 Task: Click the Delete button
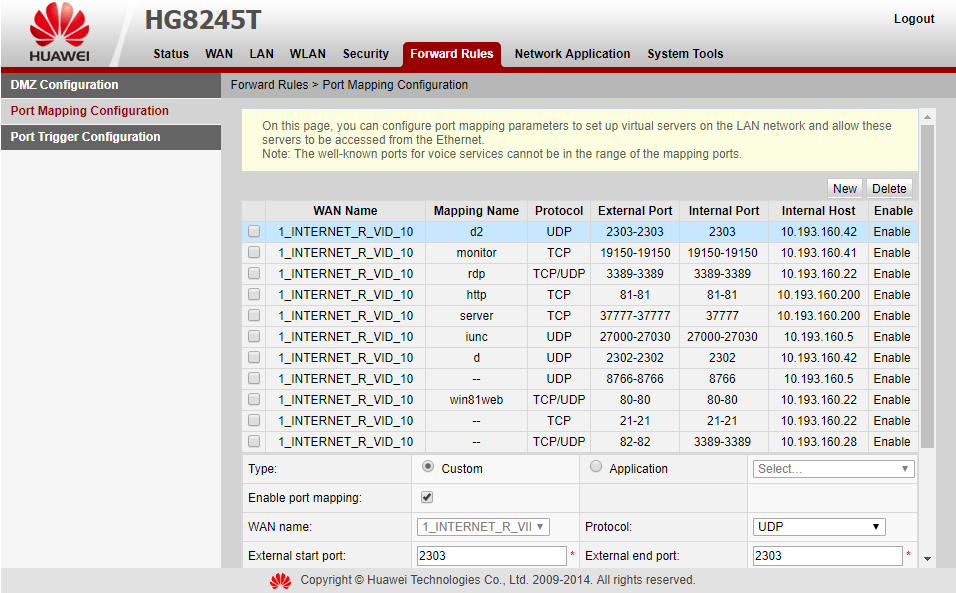(889, 189)
